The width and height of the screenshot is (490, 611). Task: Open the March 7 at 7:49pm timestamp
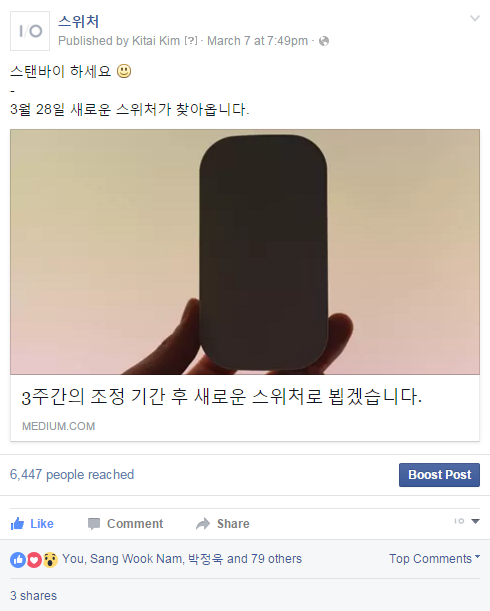tap(257, 41)
